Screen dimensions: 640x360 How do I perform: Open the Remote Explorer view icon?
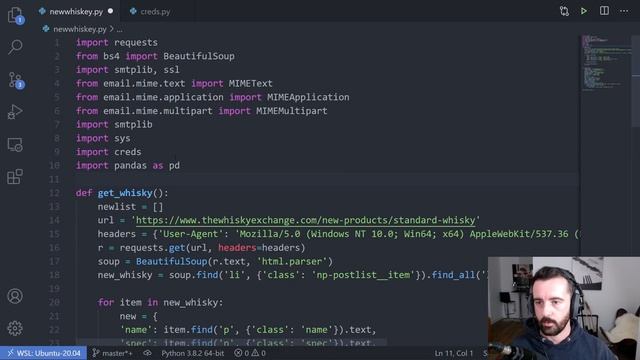coord(15,144)
